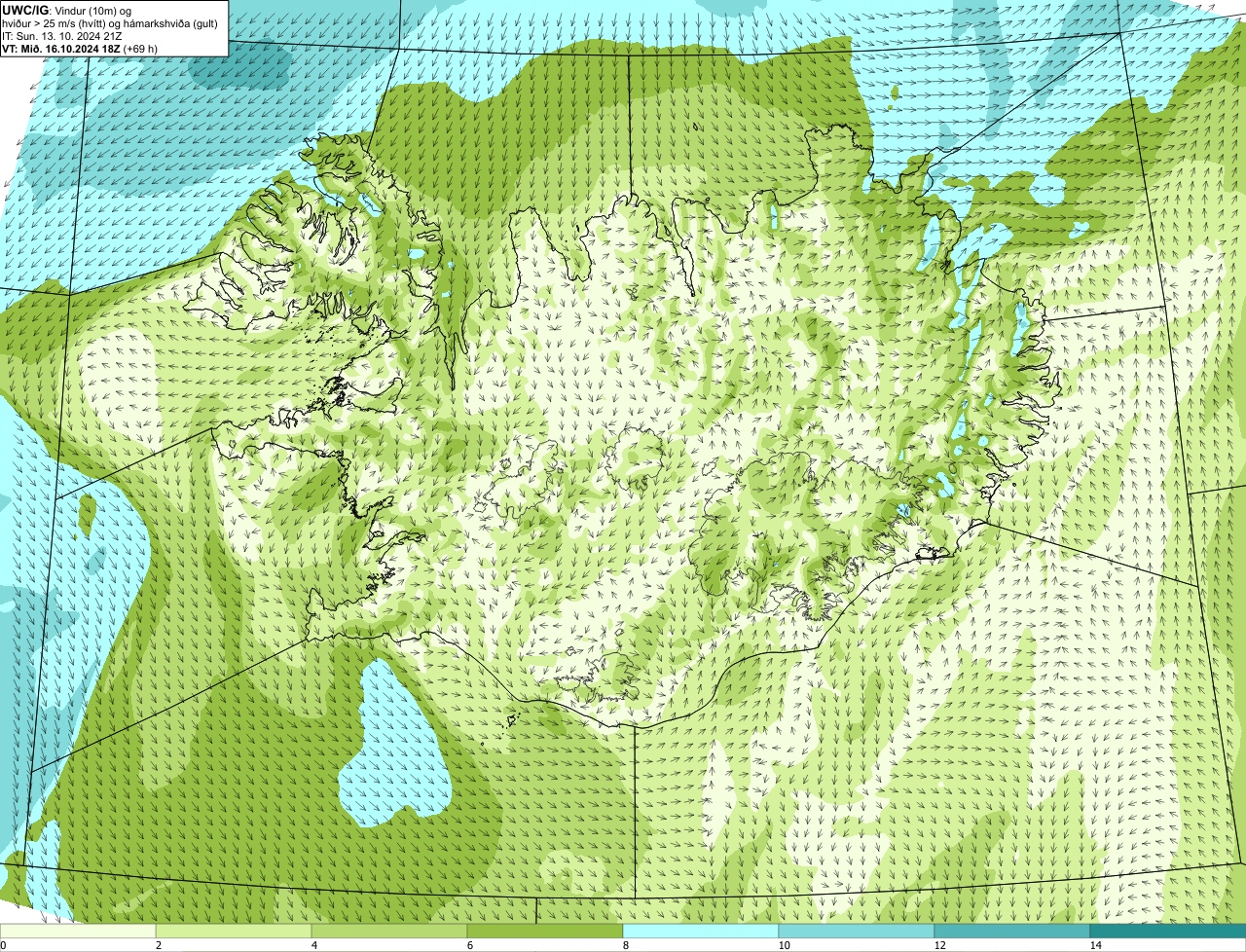
Task: Click the legend tick label '4'
Action: coord(313,945)
